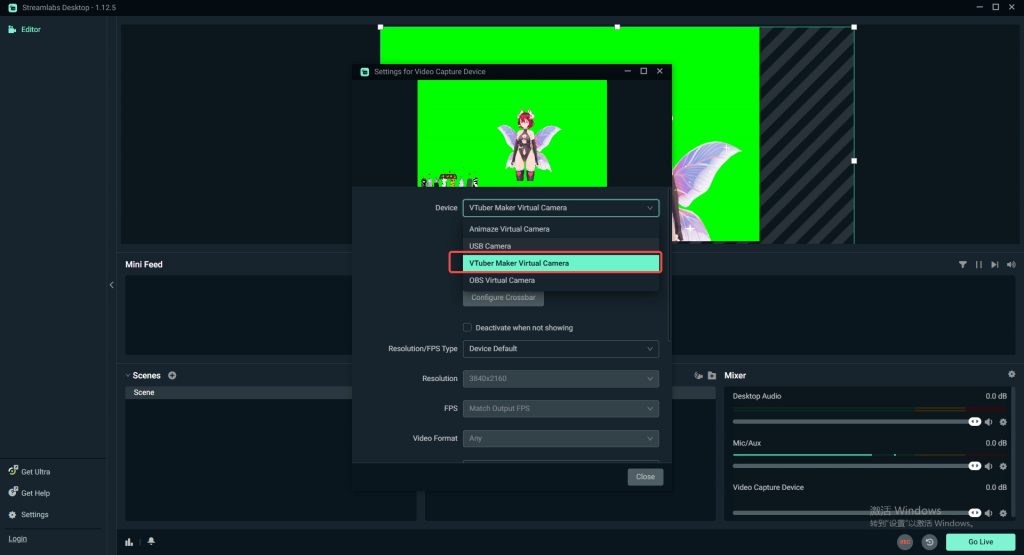Click the Login link

(18, 539)
